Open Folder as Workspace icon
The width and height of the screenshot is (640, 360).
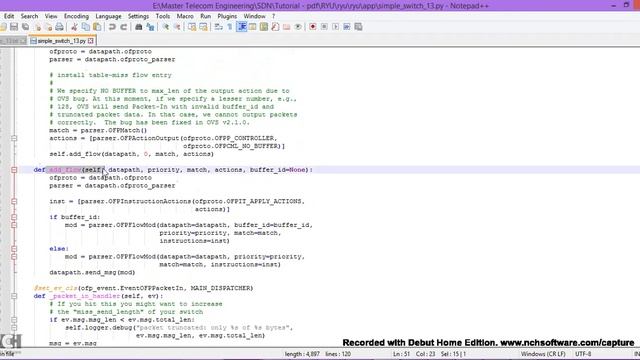[x=287, y=27]
